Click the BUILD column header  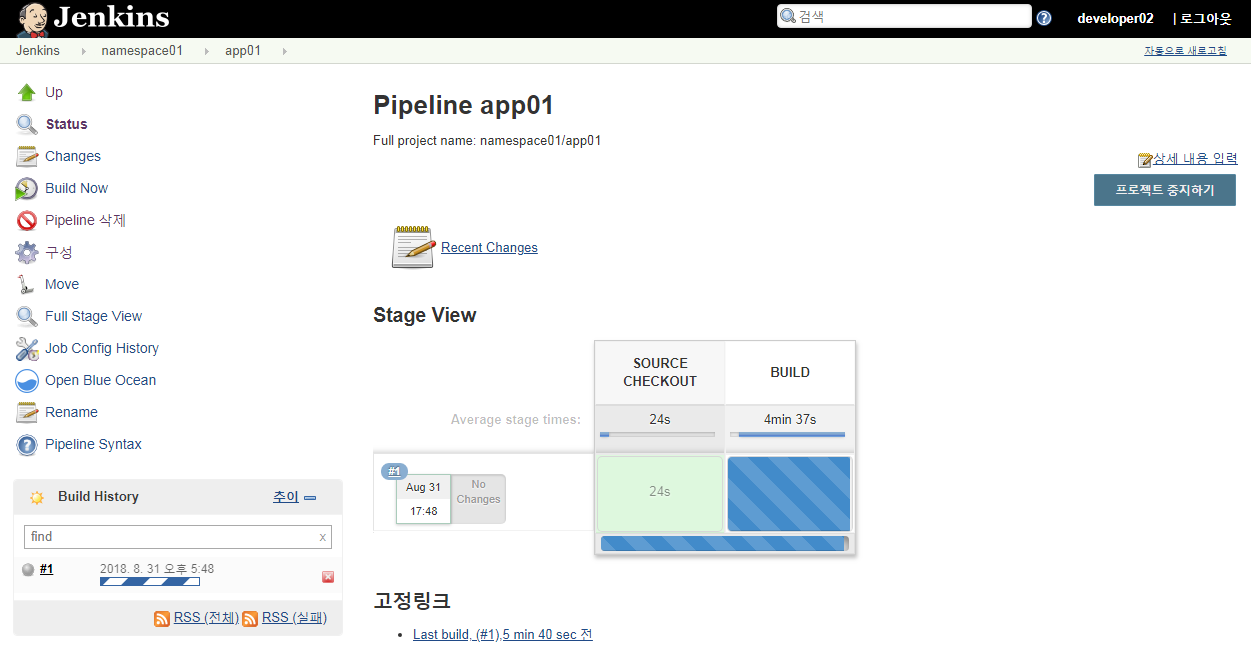pos(790,372)
